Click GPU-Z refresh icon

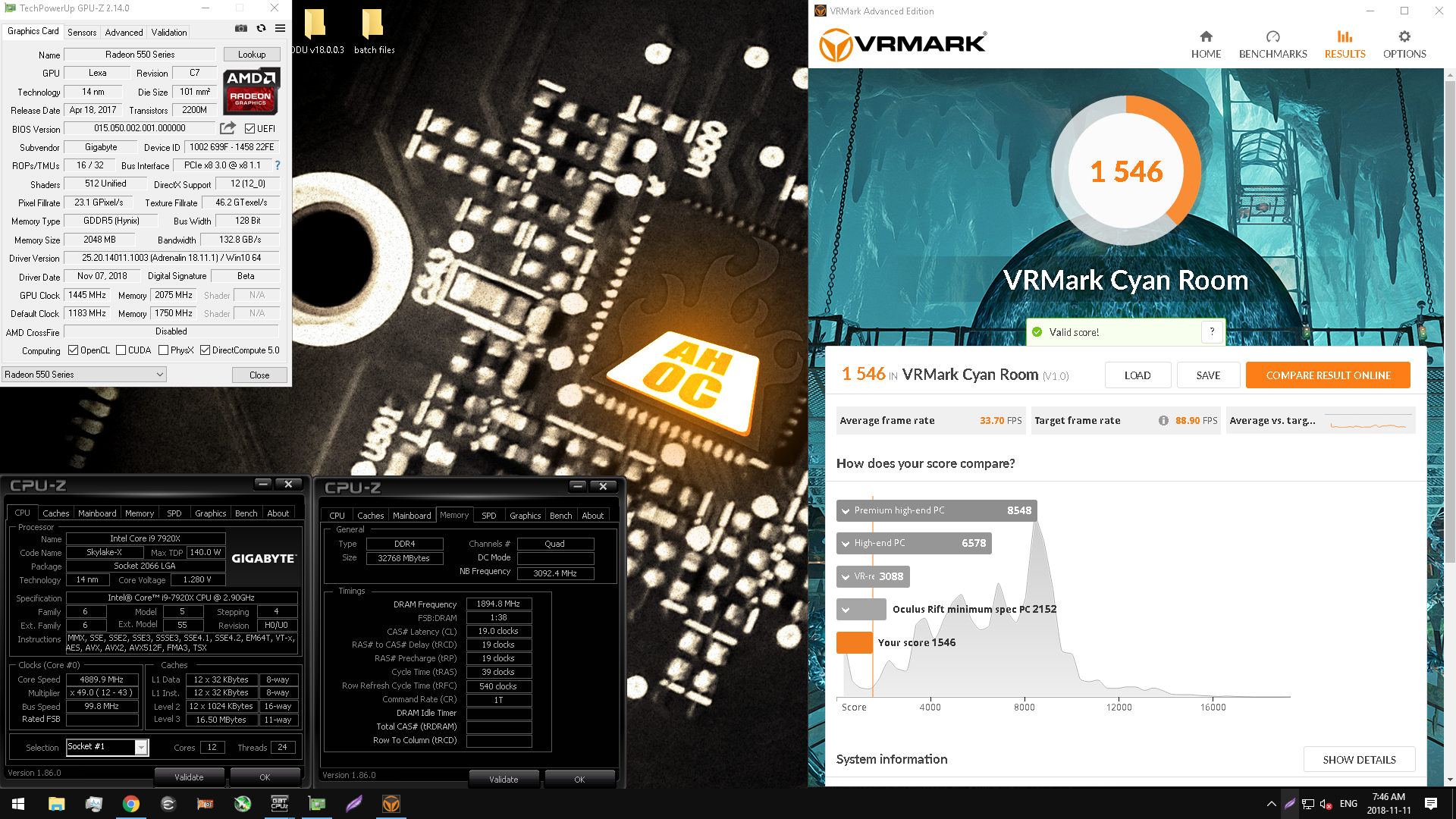point(261,29)
